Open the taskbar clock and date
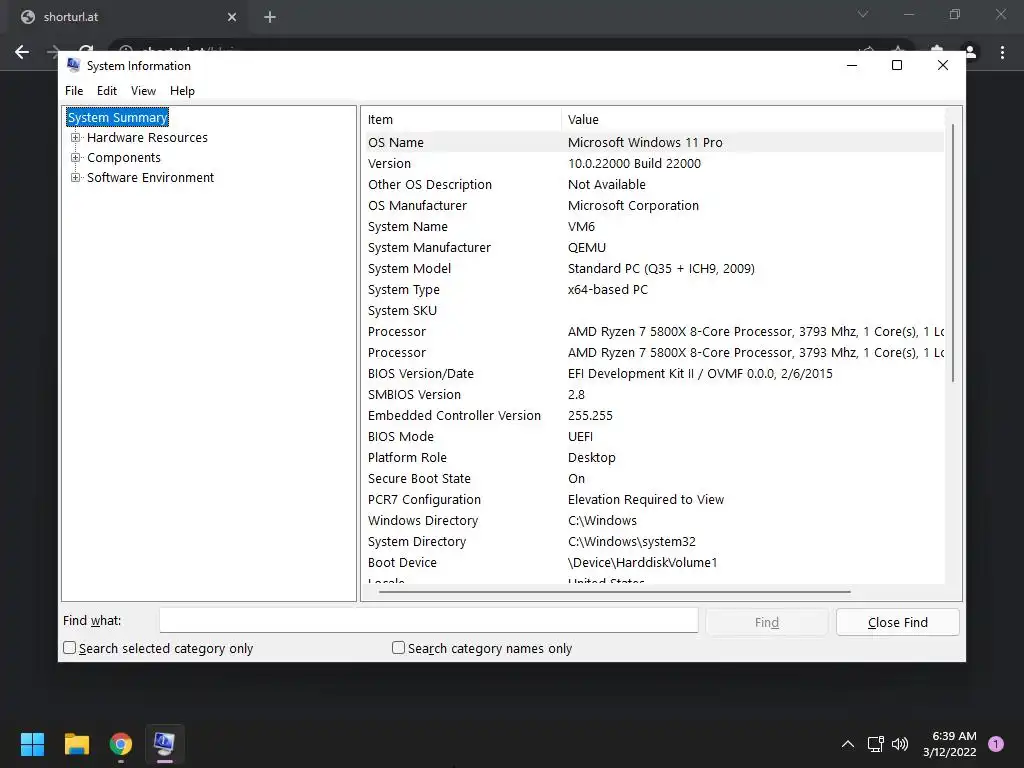The image size is (1024, 768). 950,744
